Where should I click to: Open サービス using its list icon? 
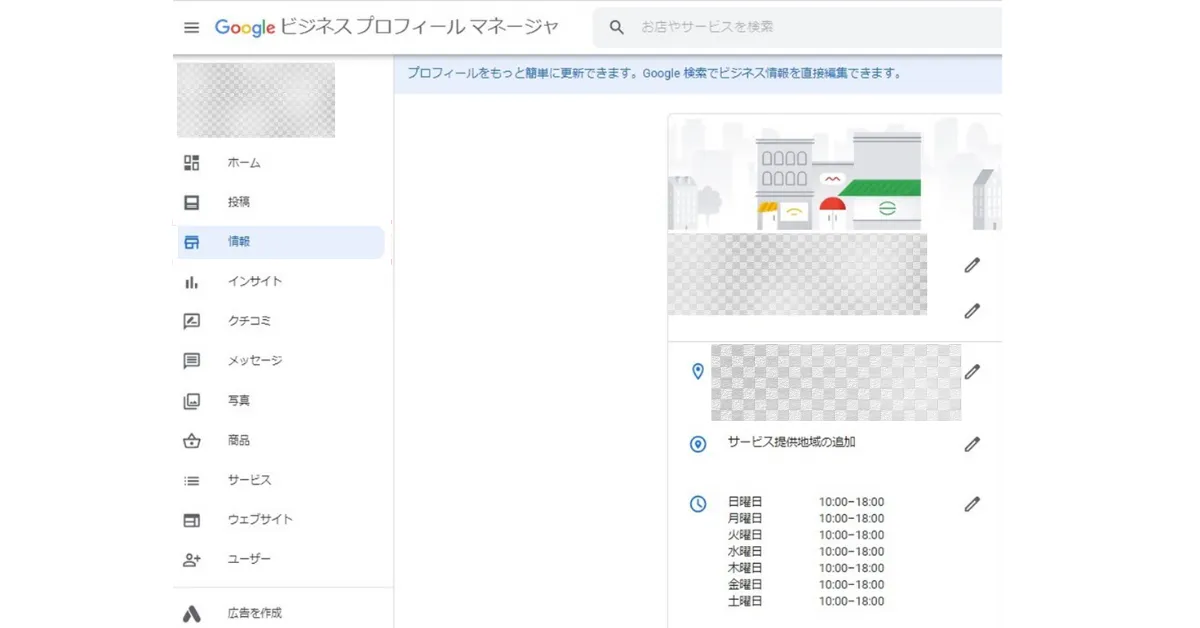click(191, 479)
